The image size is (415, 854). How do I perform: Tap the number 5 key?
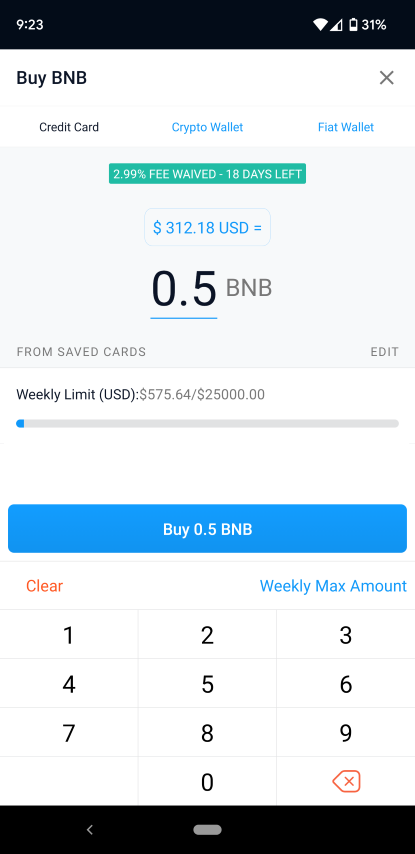coord(208,684)
